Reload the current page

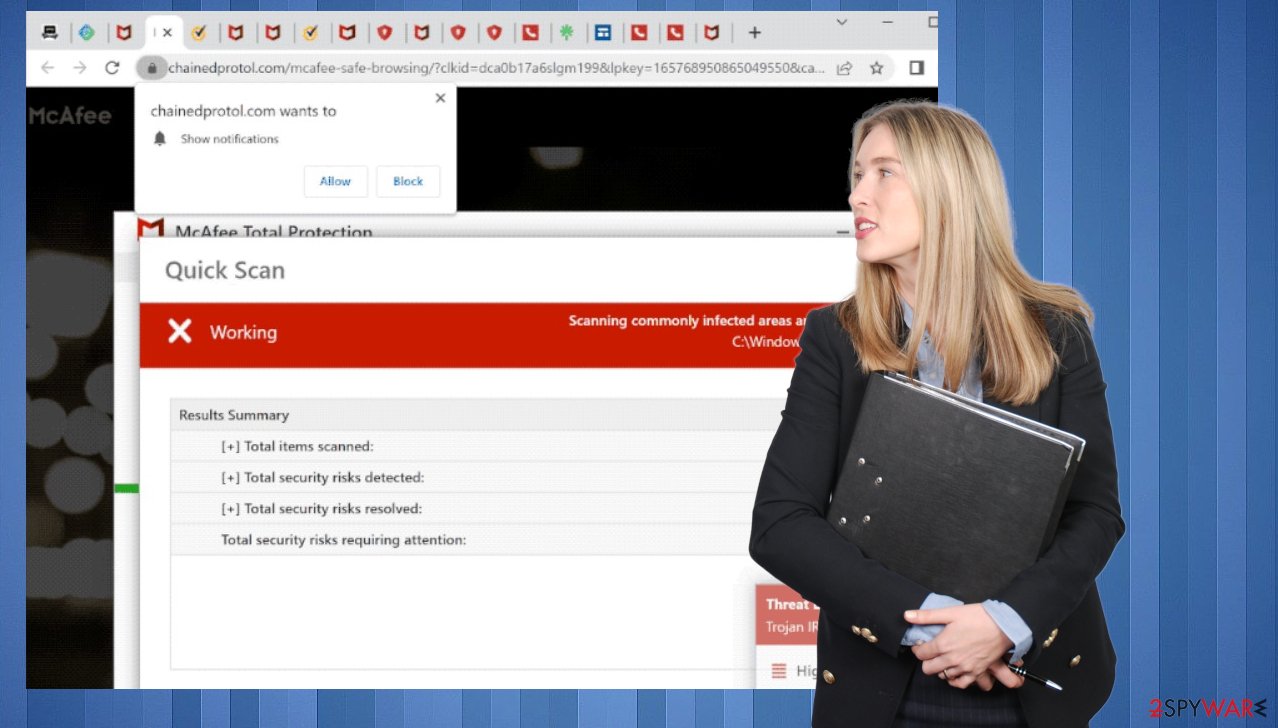tap(112, 68)
